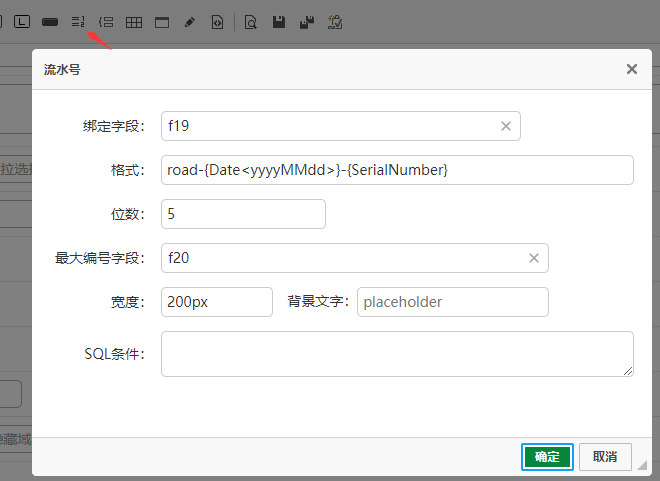Screen dimensions: 660x481
Task: Select the pencil edit icon
Action: (190, 22)
